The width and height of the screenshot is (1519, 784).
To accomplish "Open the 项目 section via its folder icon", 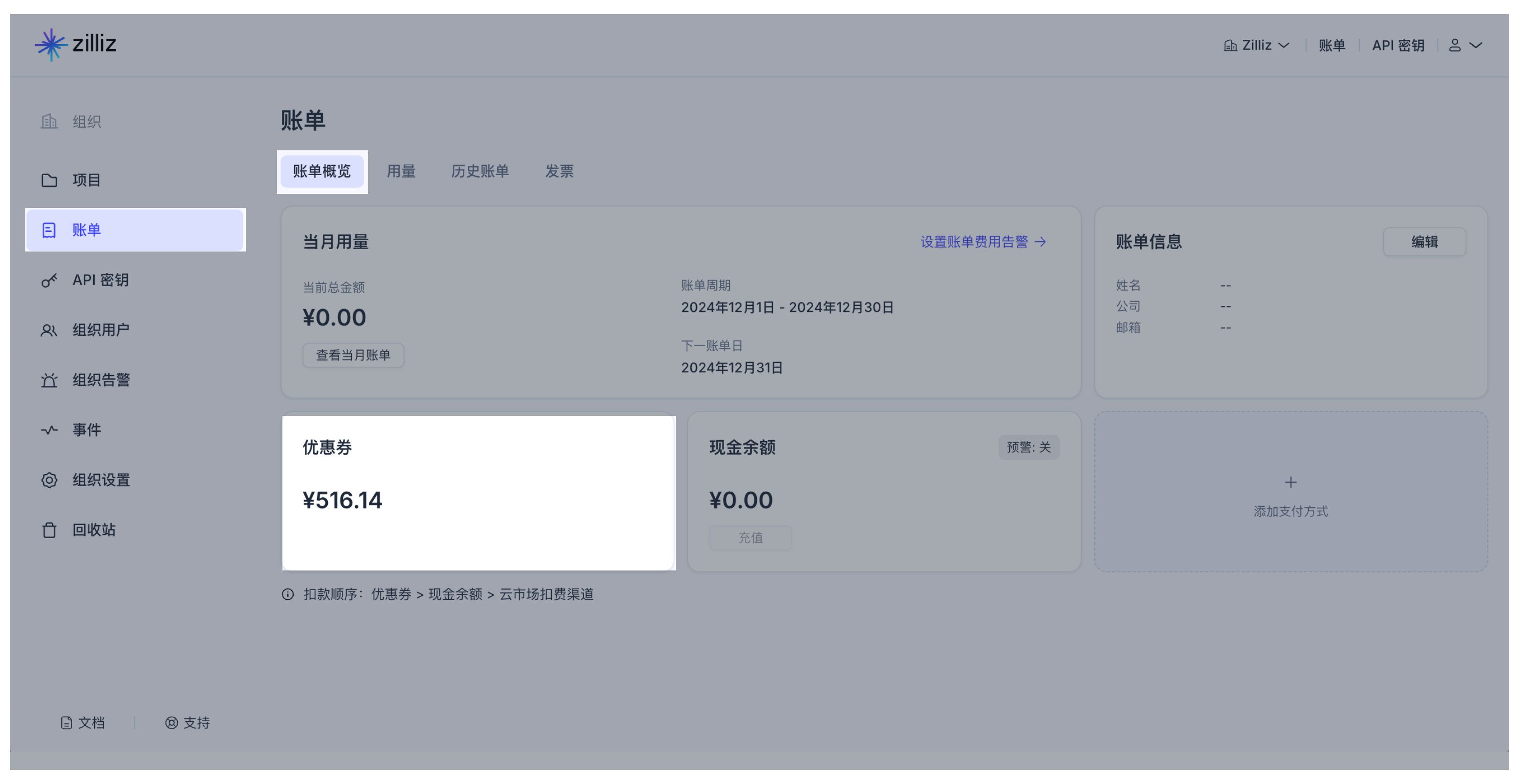I will [50, 180].
